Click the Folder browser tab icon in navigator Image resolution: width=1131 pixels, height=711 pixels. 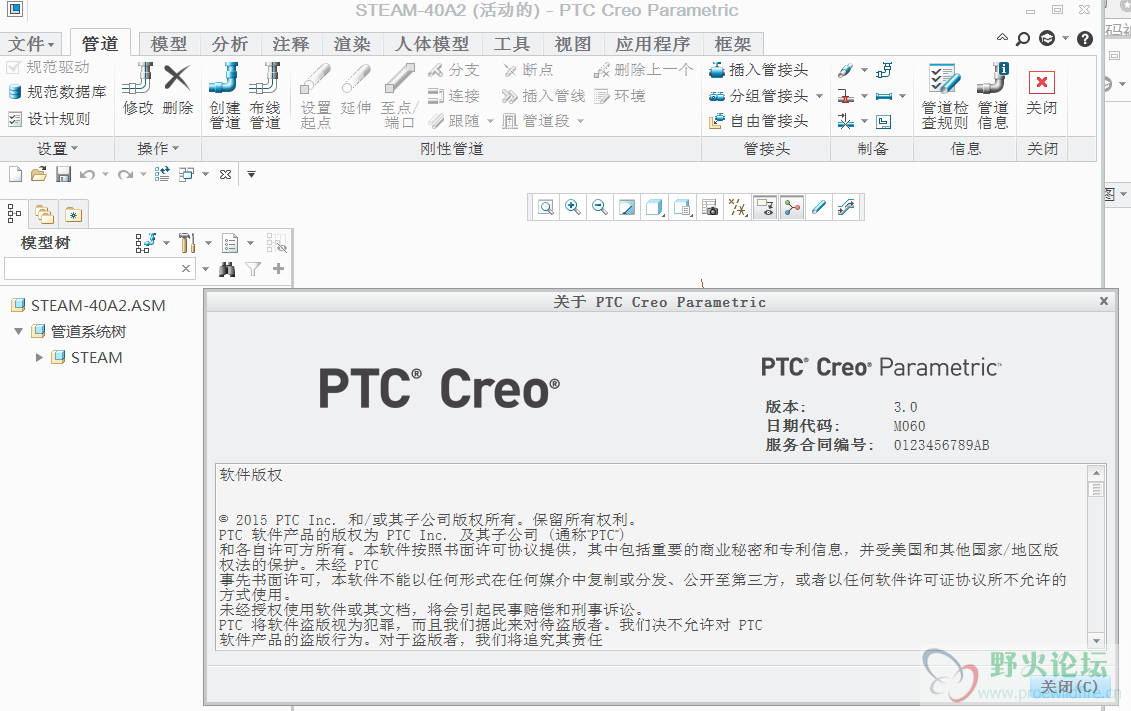tap(45, 214)
